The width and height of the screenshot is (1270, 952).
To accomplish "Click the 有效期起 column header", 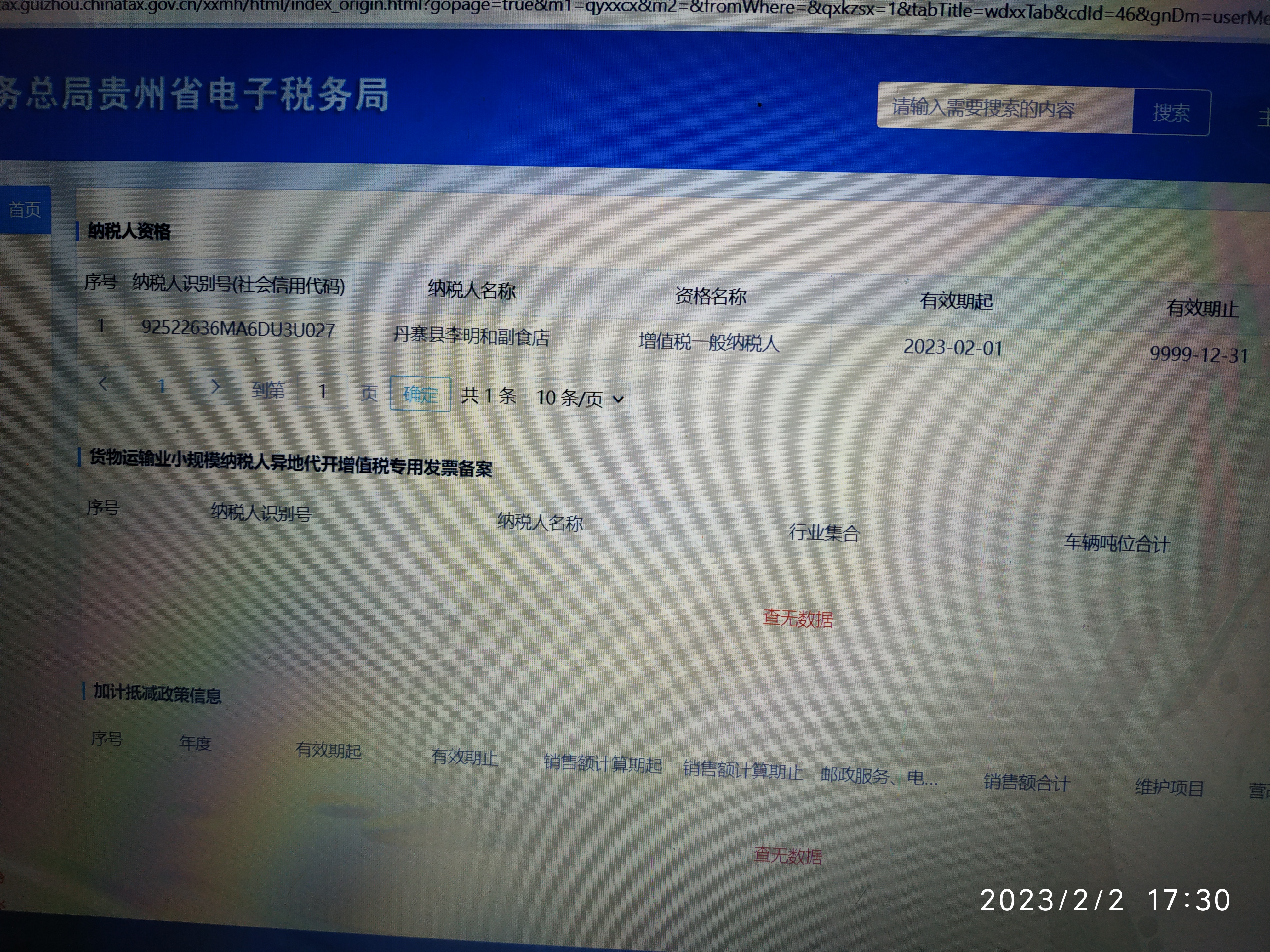I will point(956,301).
